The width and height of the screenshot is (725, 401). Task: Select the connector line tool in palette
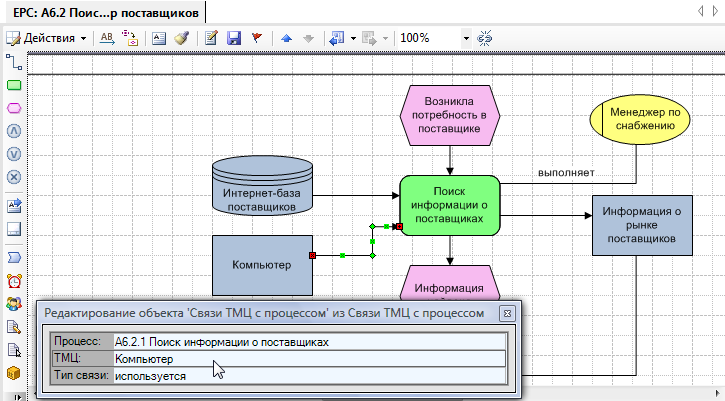tap(14, 62)
